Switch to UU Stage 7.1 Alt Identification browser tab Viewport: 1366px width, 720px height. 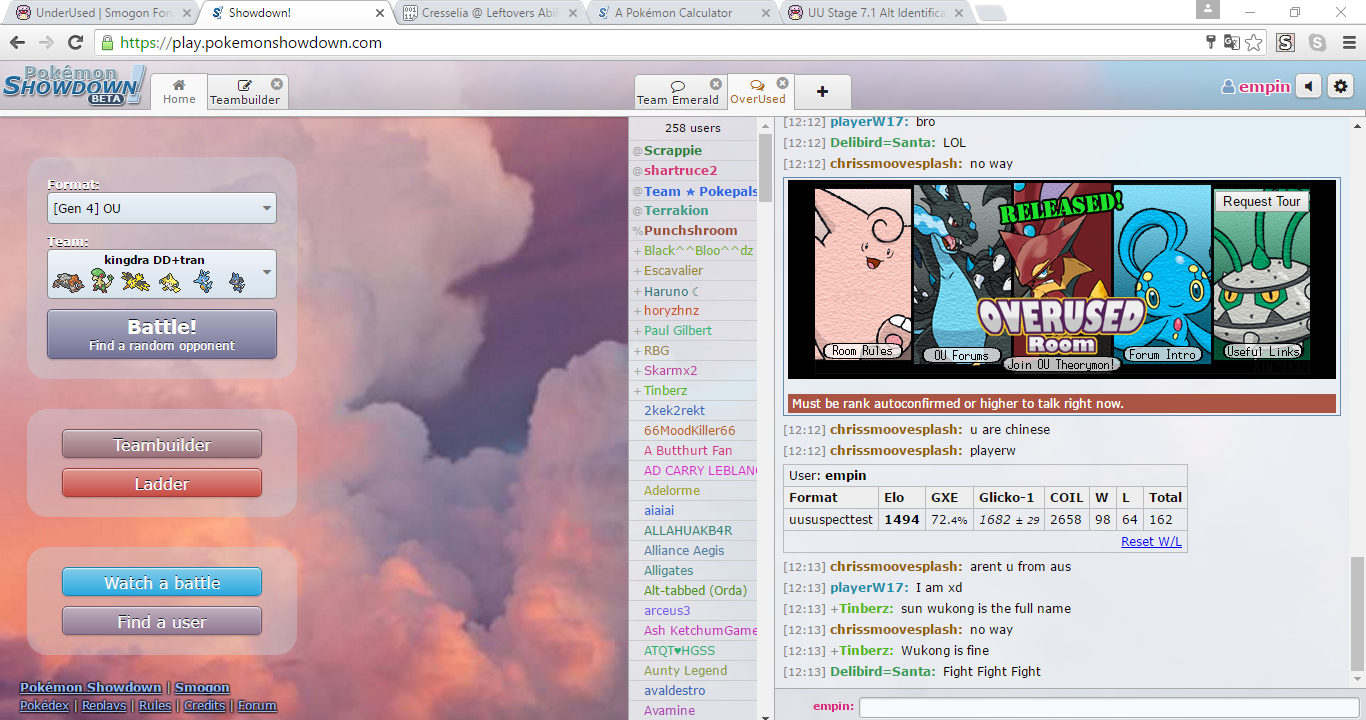[x=876, y=13]
